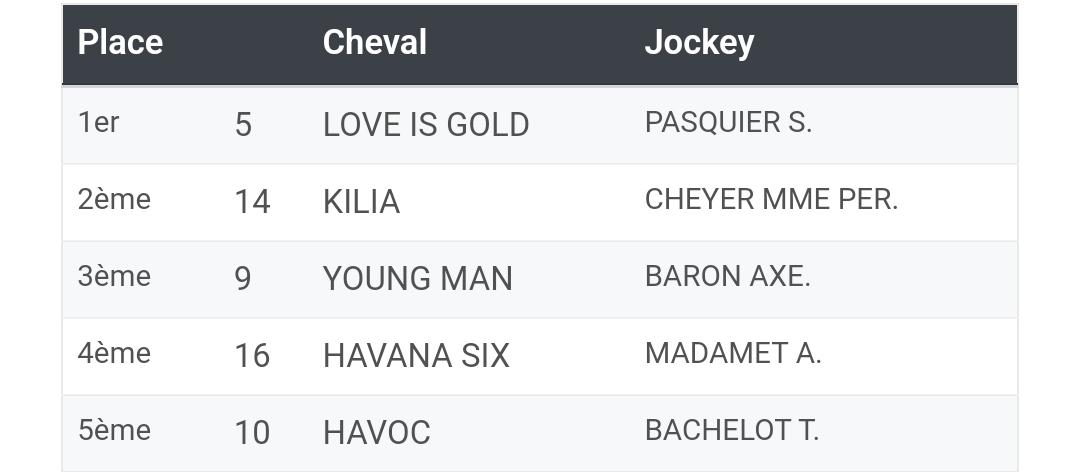
Task: Click horse number 9 in 3ème row
Action: [243, 280]
